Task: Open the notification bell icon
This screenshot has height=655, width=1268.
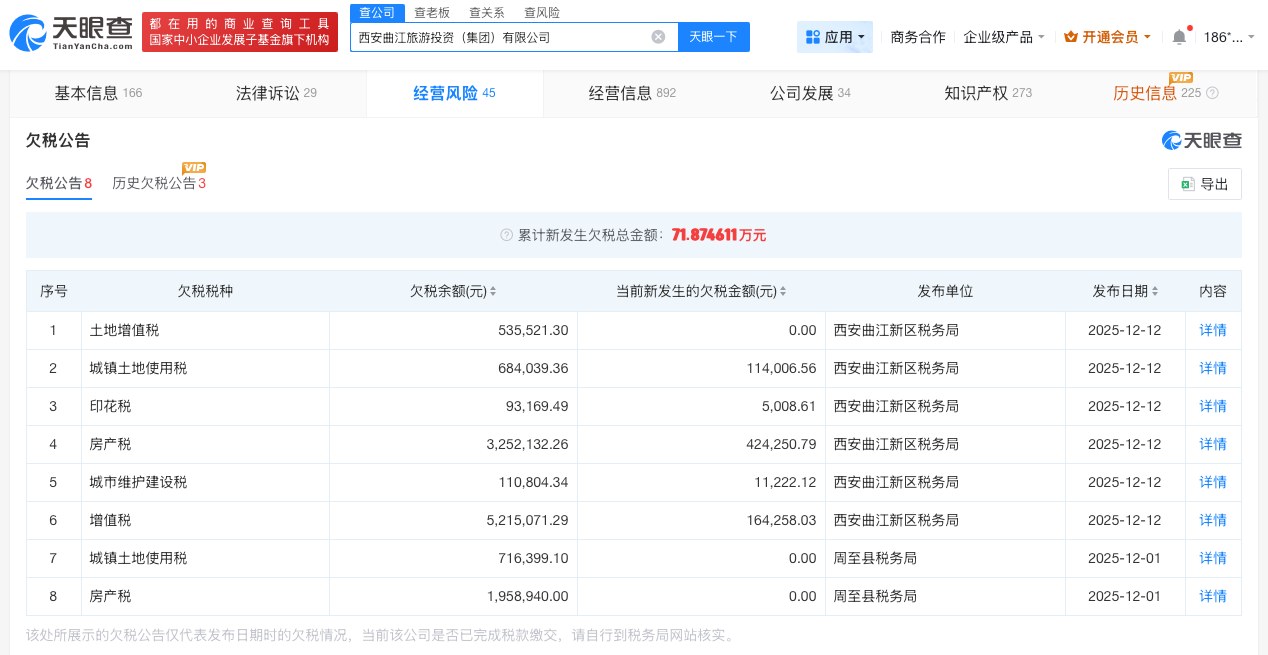Action: pos(1179,37)
